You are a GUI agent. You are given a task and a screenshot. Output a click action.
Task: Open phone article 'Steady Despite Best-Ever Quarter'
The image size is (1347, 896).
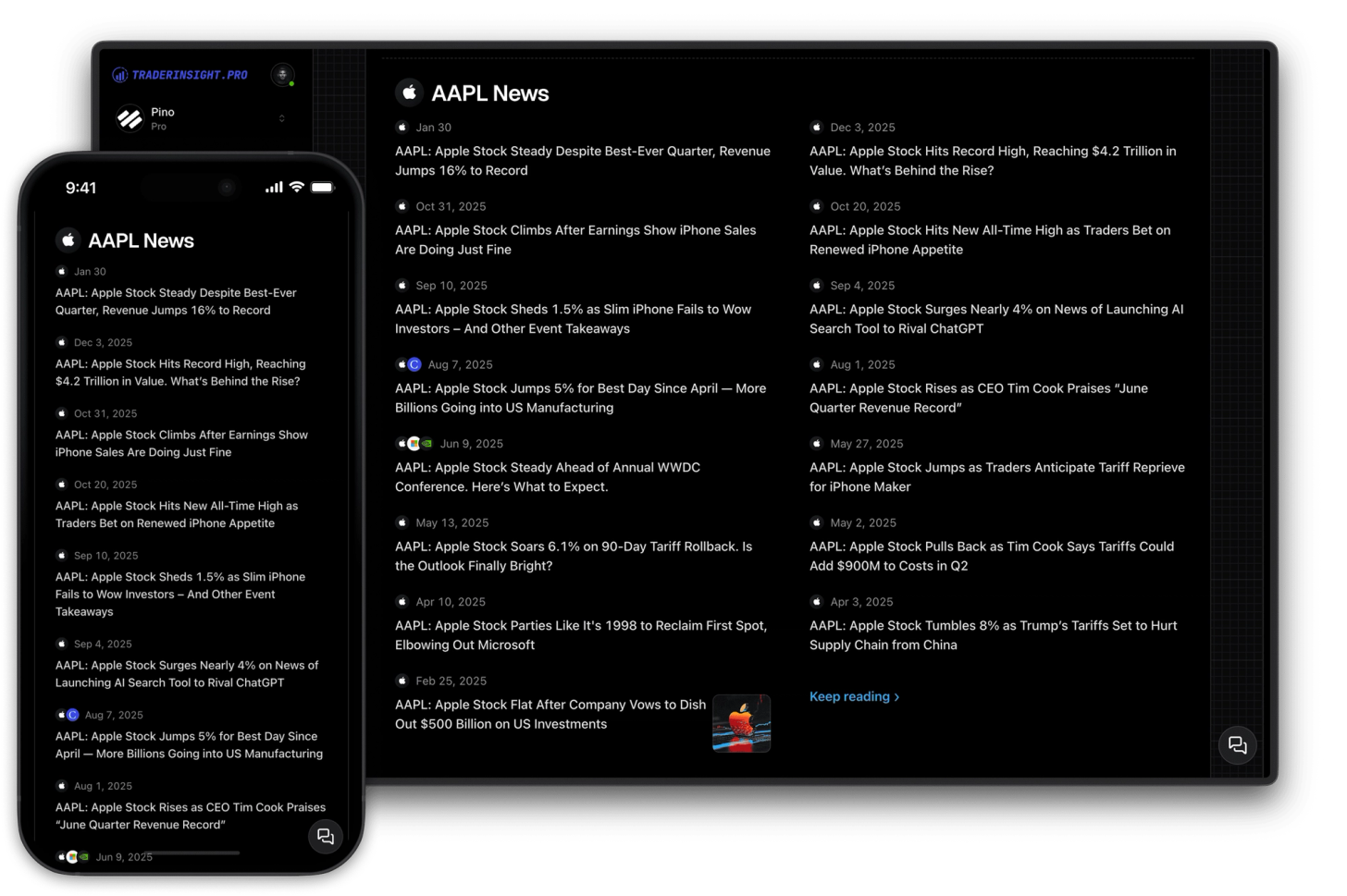tap(176, 301)
